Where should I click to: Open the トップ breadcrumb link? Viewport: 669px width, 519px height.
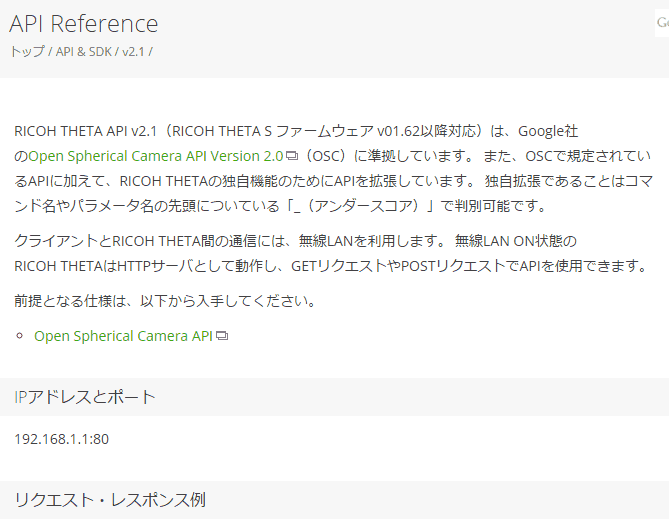pyautogui.click(x=27, y=52)
